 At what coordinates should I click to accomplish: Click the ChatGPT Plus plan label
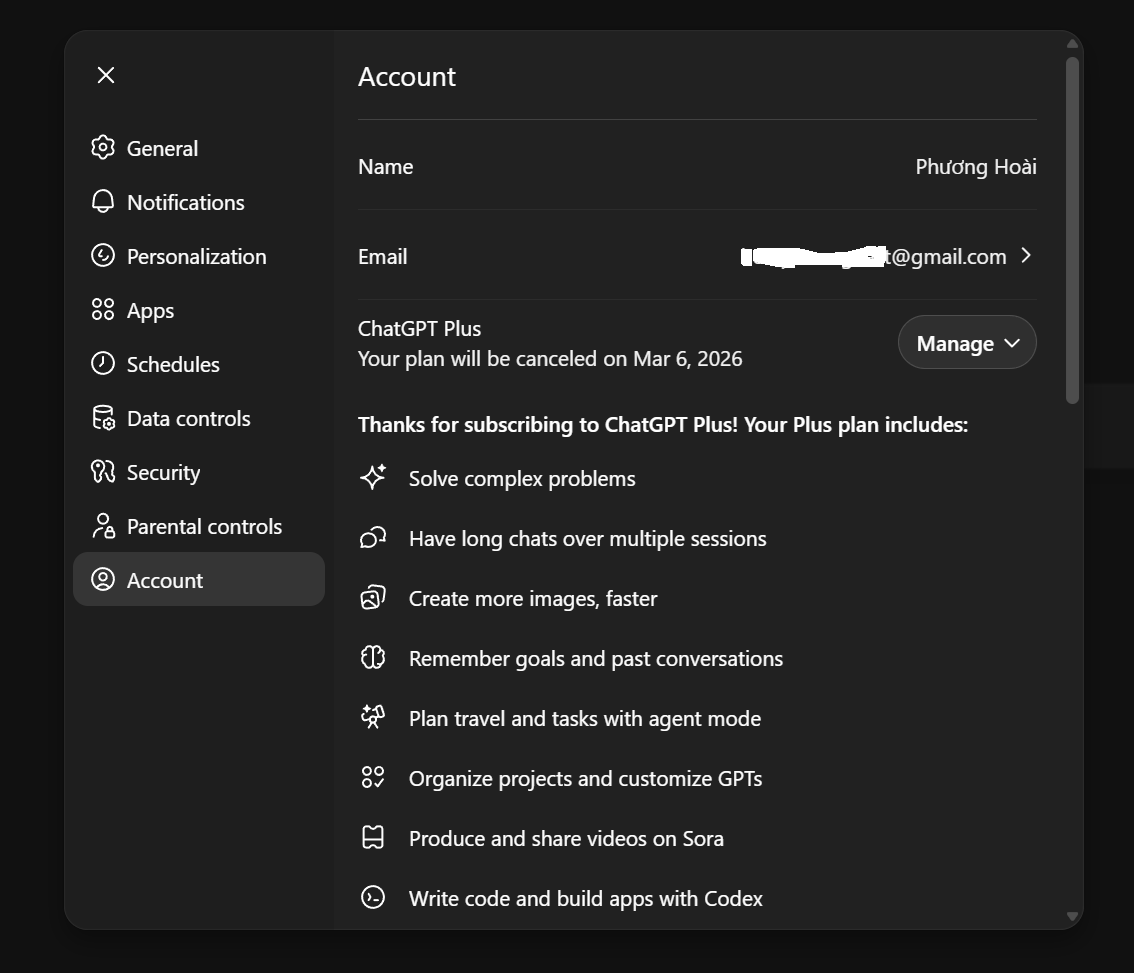tap(419, 329)
